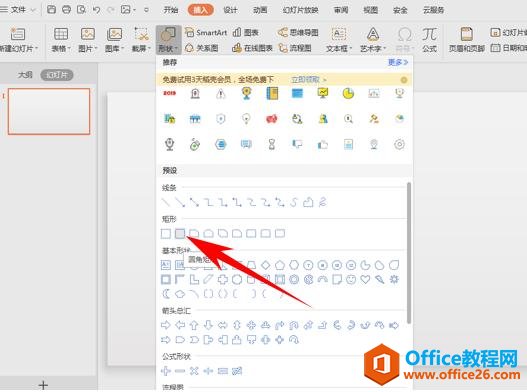This screenshot has height=392, width=527.
Task: Switch to the 视图 tab
Action: (x=370, y=10)
